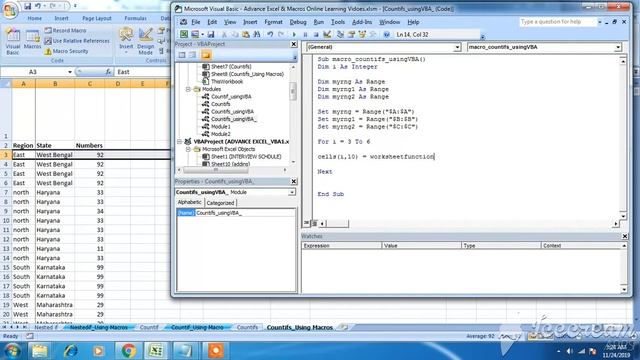Switch to NestedIf_Using Macros sheet tab
The width and height of the screenshot is (640, 360).
[x=99, y=327]
